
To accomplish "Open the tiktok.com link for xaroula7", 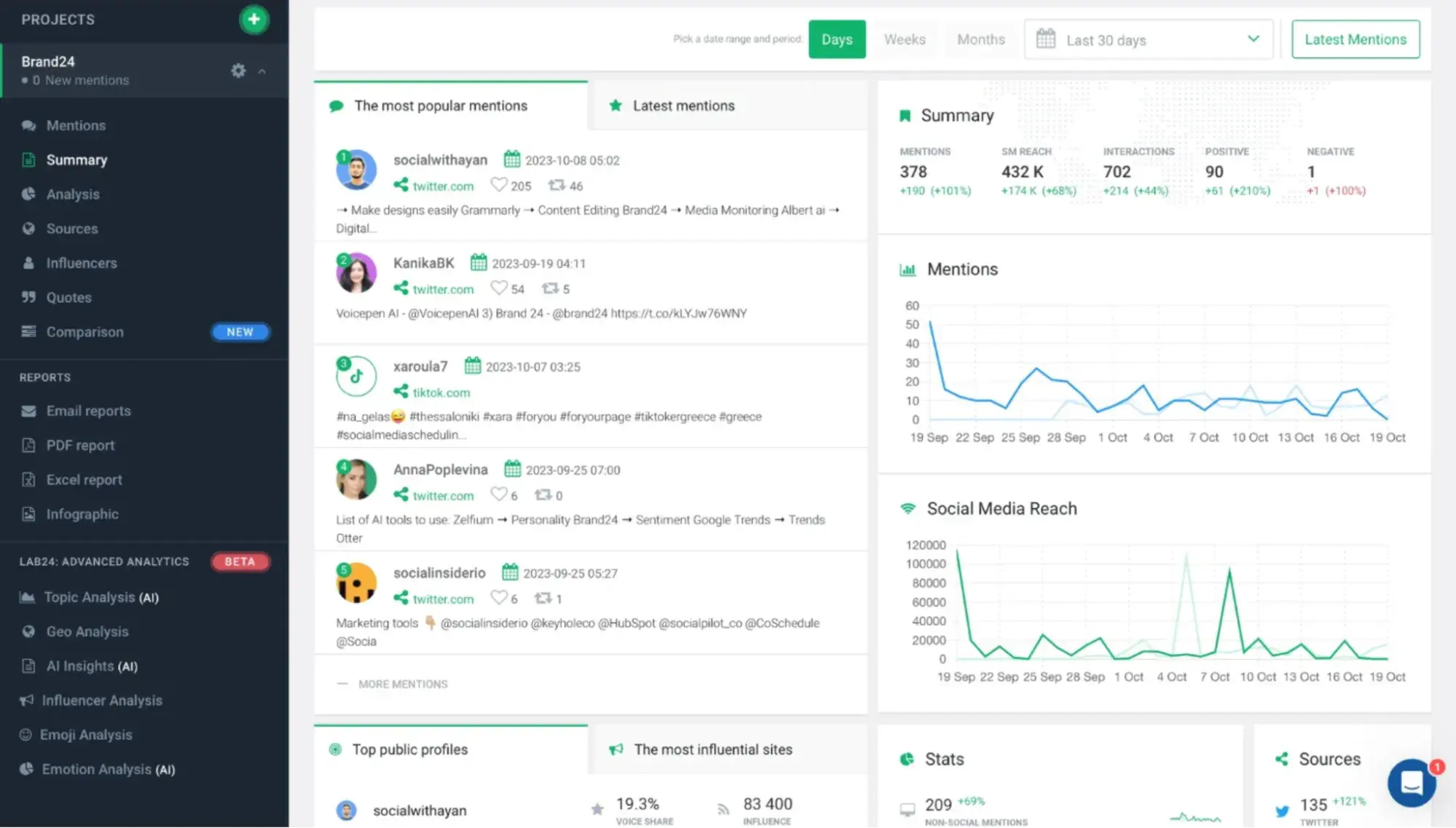I will [441, 393].
